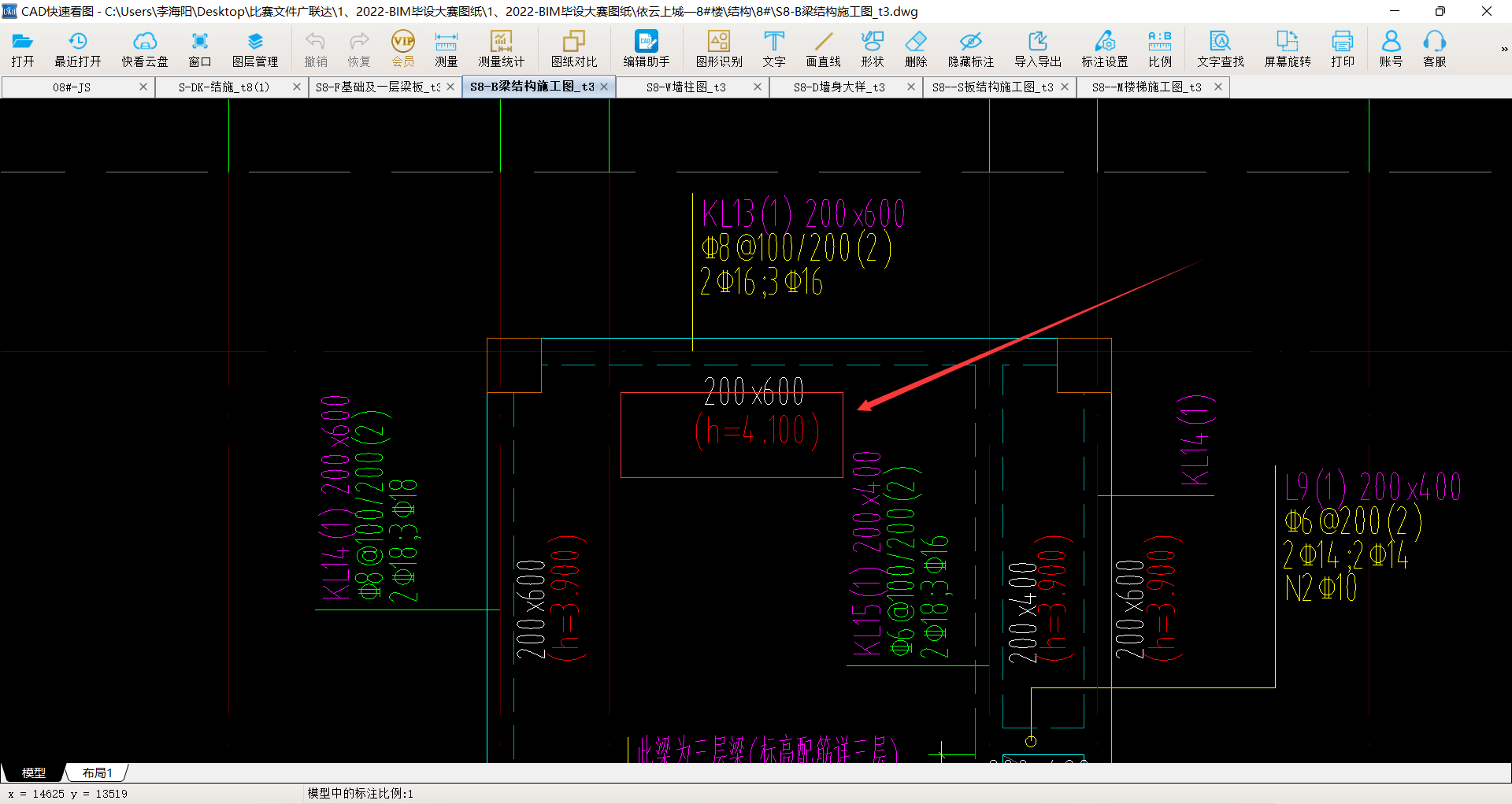Open the VIP 会员 membership icon
Screen dimensions: 1512x804
click(x=403, y=49)
